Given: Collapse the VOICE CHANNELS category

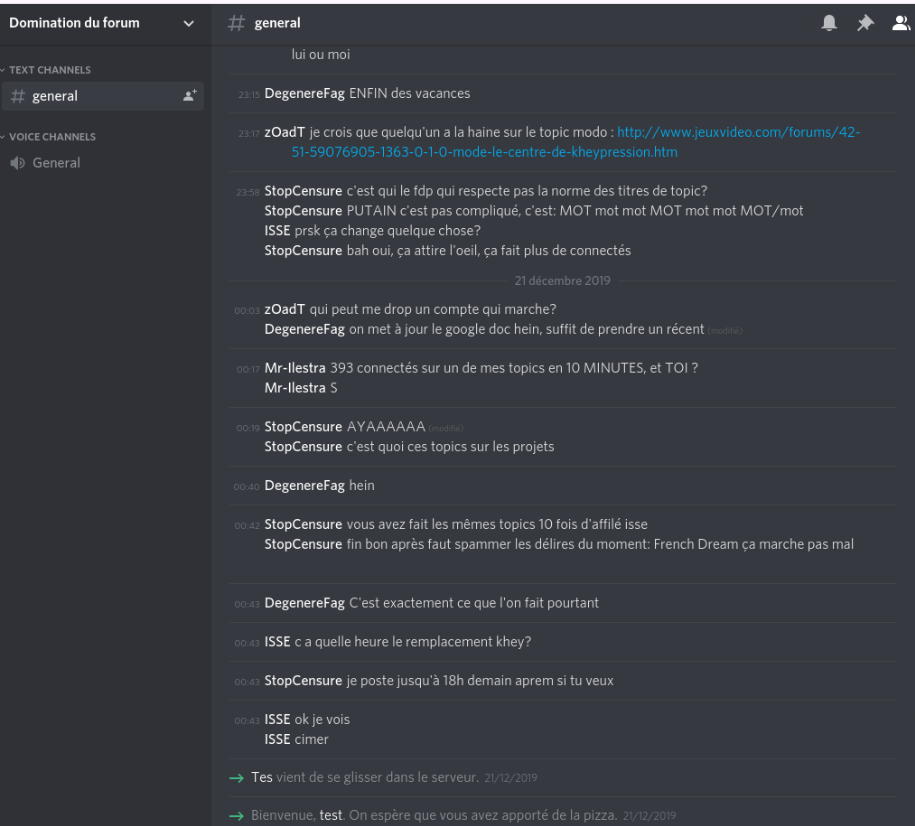Looking at the screenshot, I should coord(52,137).
